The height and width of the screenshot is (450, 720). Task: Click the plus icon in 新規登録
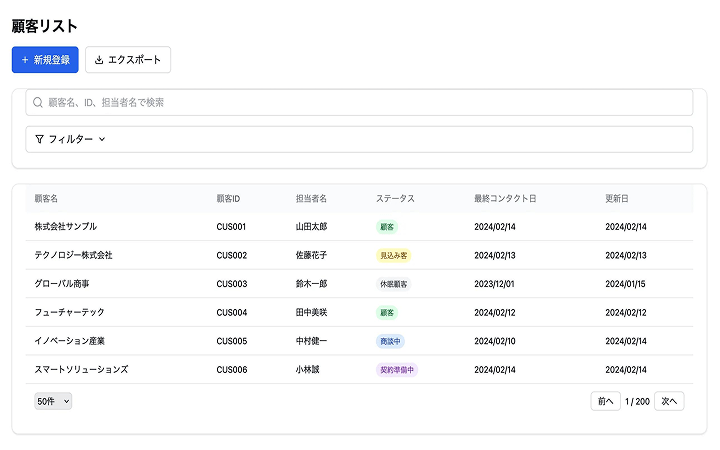(25, 60)
